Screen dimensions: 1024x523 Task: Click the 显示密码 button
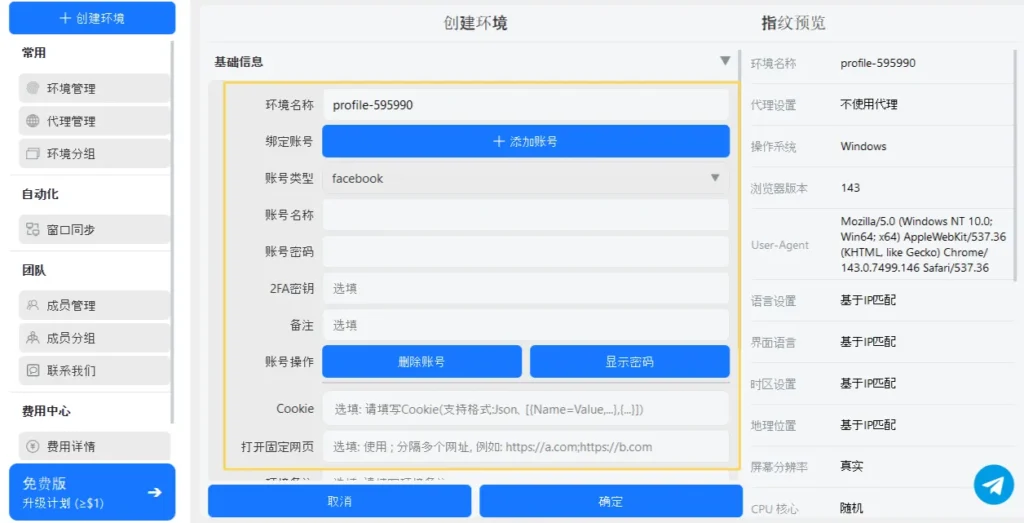pyautogui.click(x=630, y=362)
